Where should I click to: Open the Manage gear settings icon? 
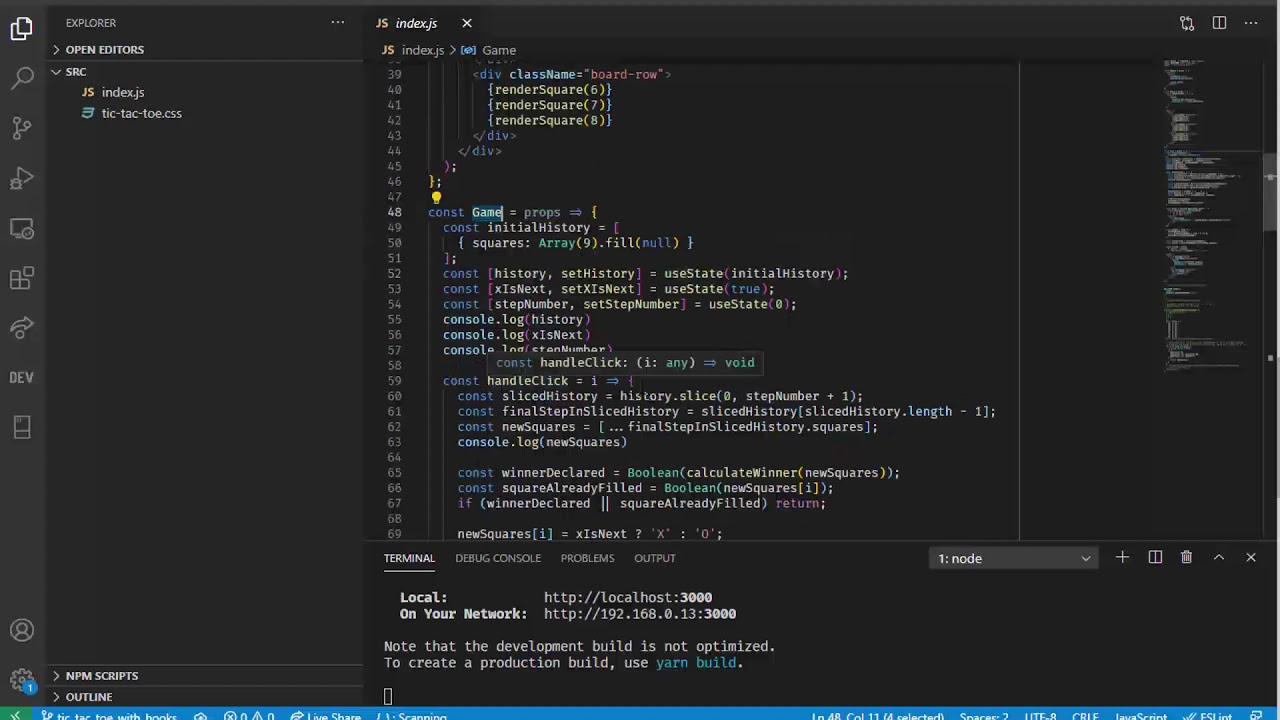point(22,681)
